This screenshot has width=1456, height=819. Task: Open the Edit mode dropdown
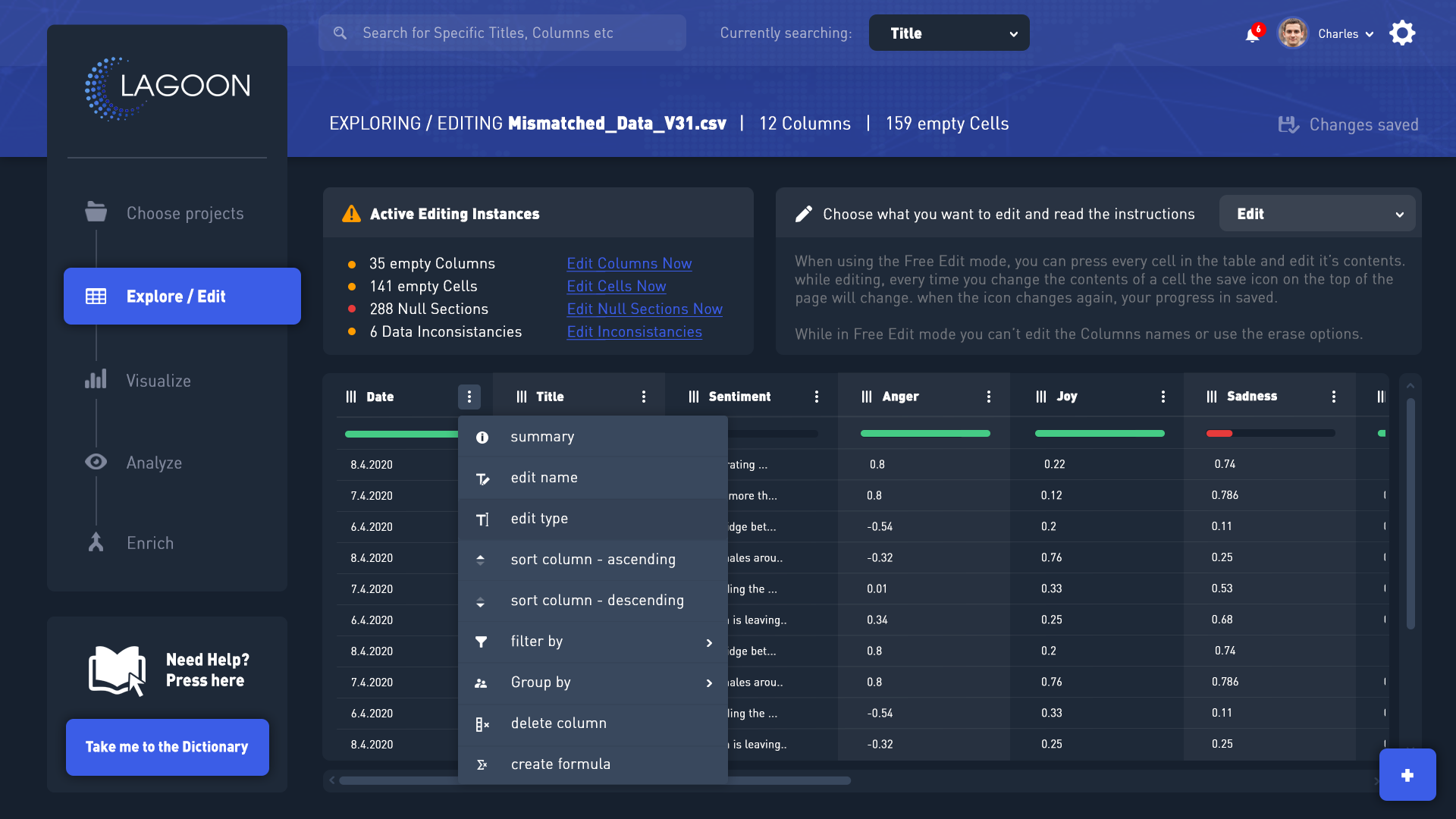point(1317,214)
